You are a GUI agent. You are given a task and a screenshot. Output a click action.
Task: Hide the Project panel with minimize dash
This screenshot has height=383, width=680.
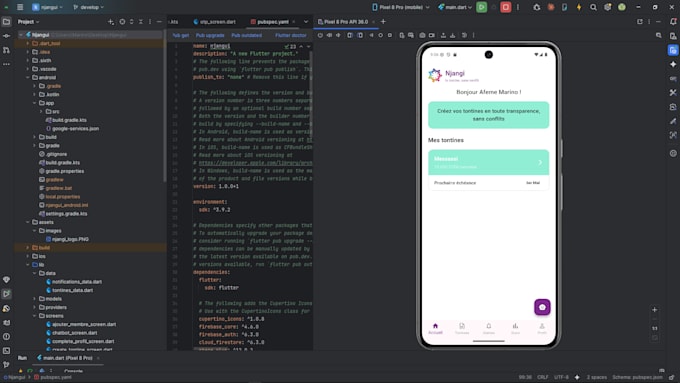point(159,22)
